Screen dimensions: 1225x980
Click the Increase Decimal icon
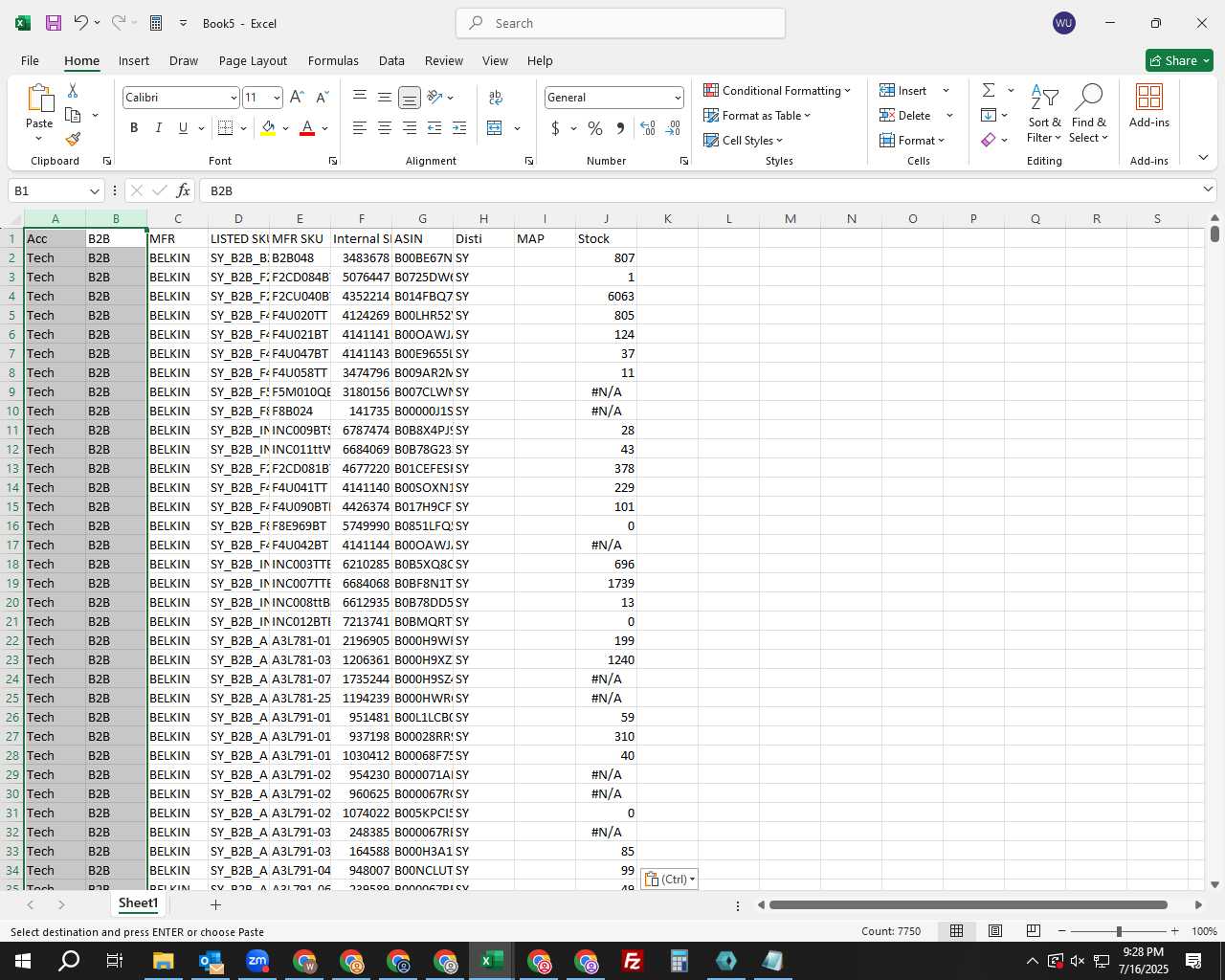click(648, 128)
